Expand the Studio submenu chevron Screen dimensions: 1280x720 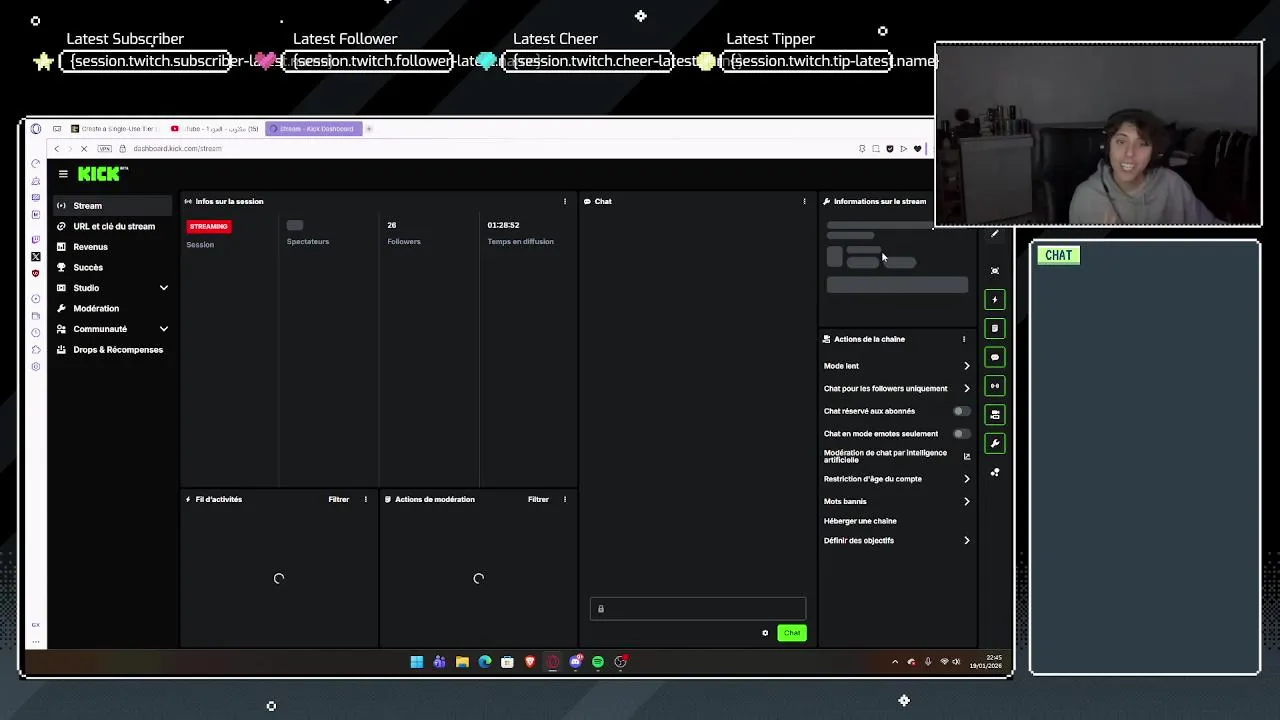click(x=164, y=288)
